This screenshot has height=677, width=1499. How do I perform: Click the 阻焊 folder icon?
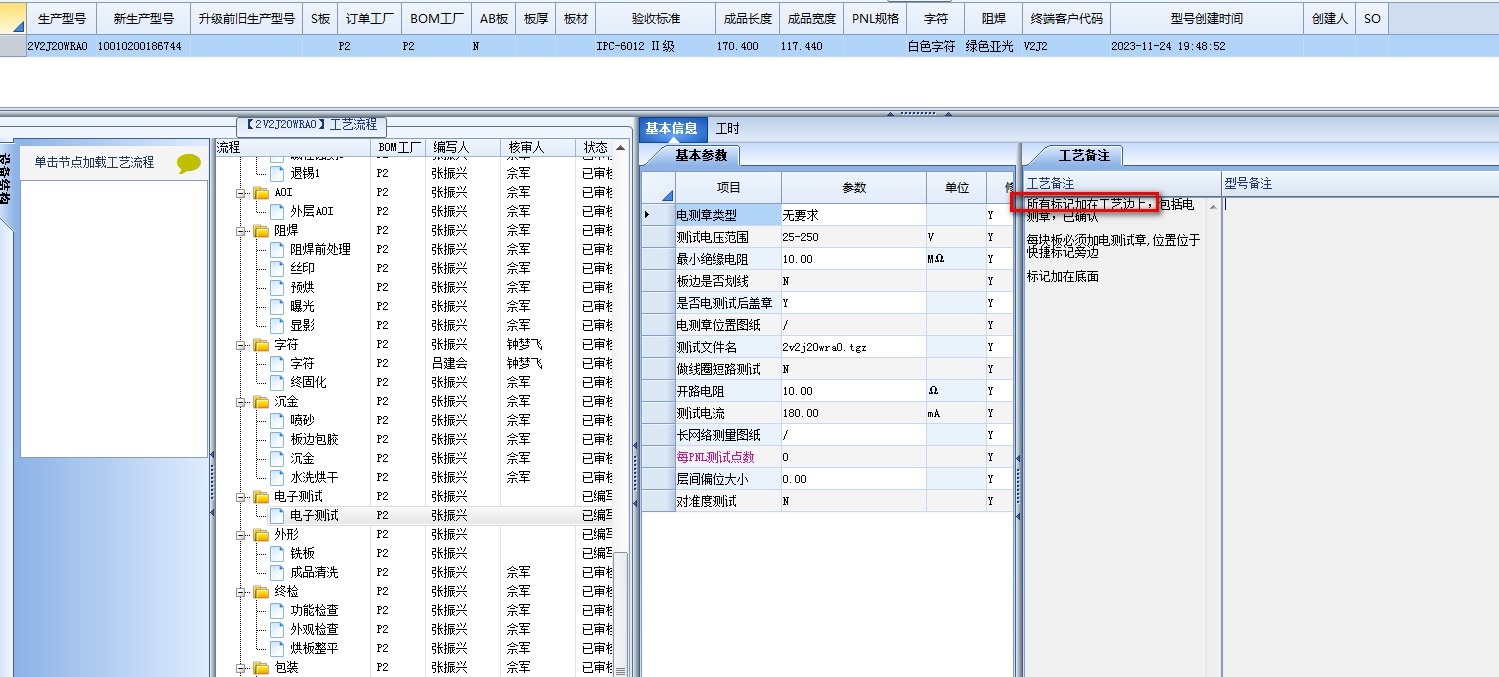click(x=262, y=231)
